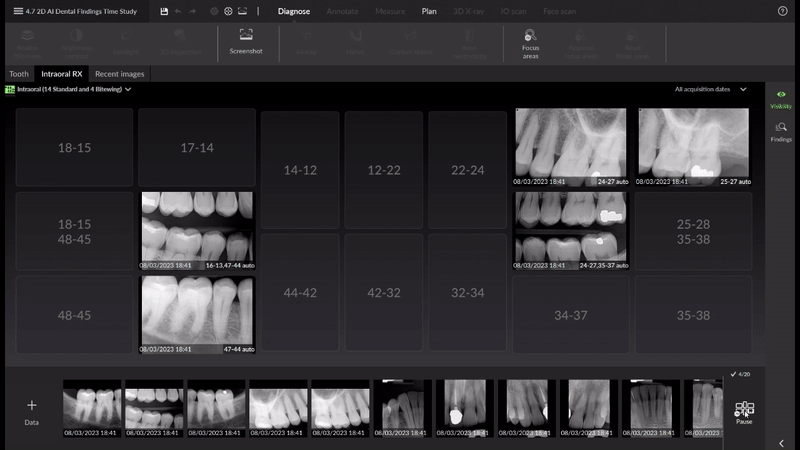The height and width of the screenshot is (450, 800).
Task: Click the empty 34-37 slot
Action: (x=571, y=315)
